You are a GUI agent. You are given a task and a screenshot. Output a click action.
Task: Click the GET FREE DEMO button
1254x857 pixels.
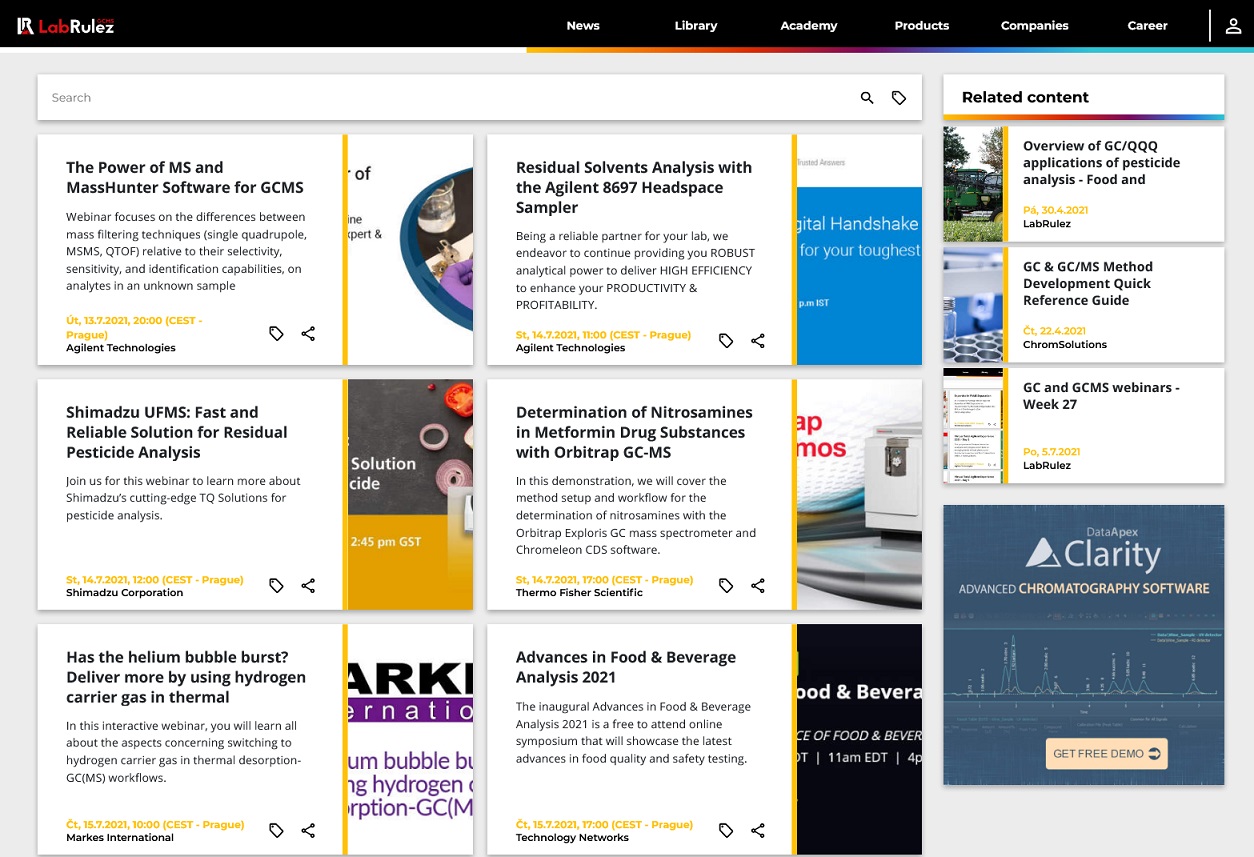click(x=1106, y=753)
